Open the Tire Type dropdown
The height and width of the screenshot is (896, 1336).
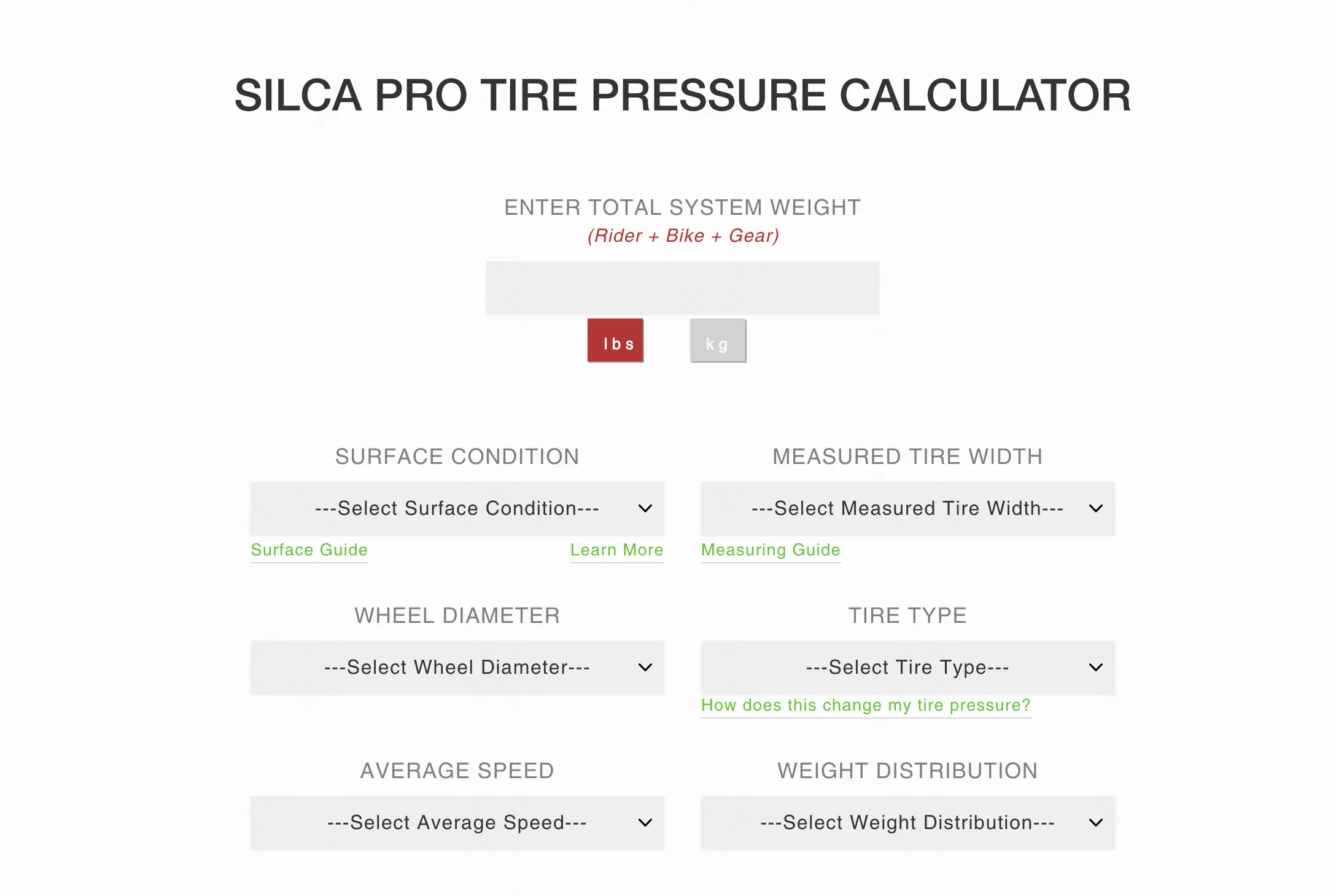click(907, 668)
